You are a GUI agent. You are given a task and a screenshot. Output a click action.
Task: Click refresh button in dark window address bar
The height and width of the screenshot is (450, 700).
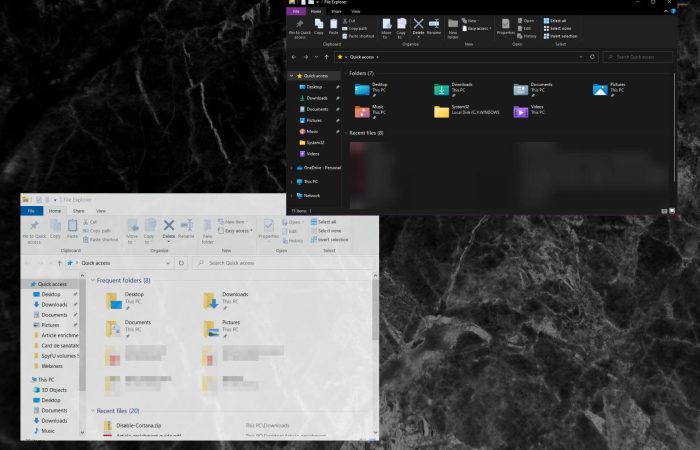[x=592, y=57]
